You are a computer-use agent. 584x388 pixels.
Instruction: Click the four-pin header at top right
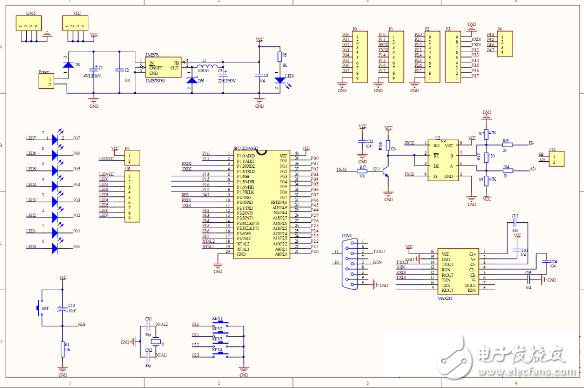[x=505, y=44]
